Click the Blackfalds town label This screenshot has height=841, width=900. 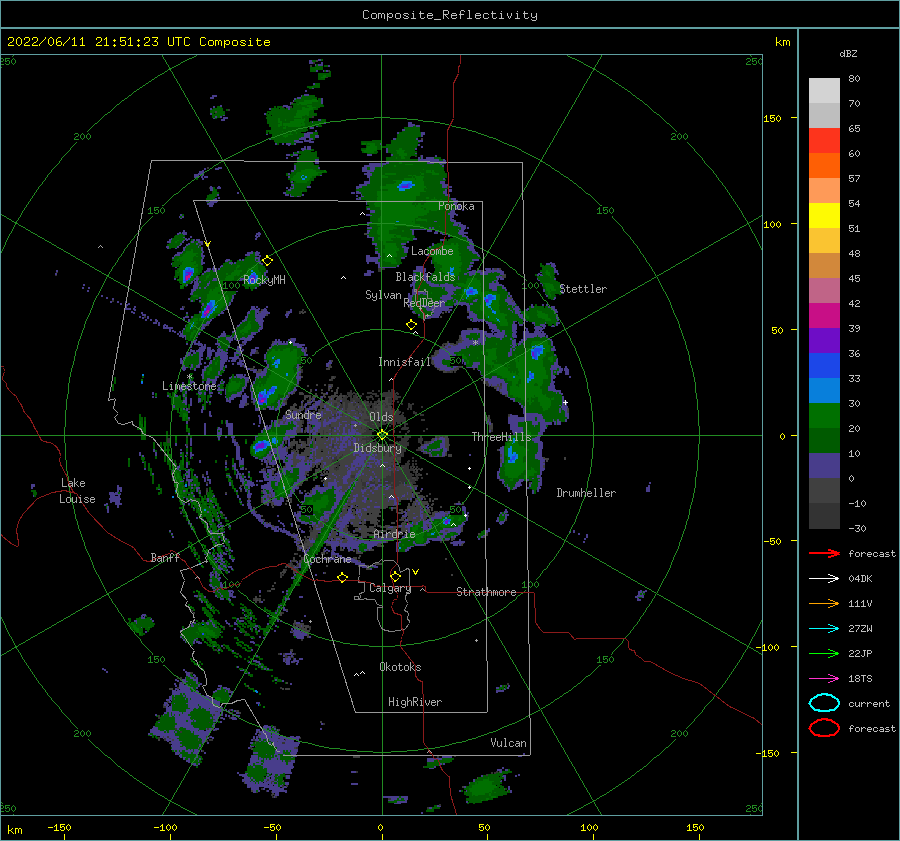tap(425, 277)
